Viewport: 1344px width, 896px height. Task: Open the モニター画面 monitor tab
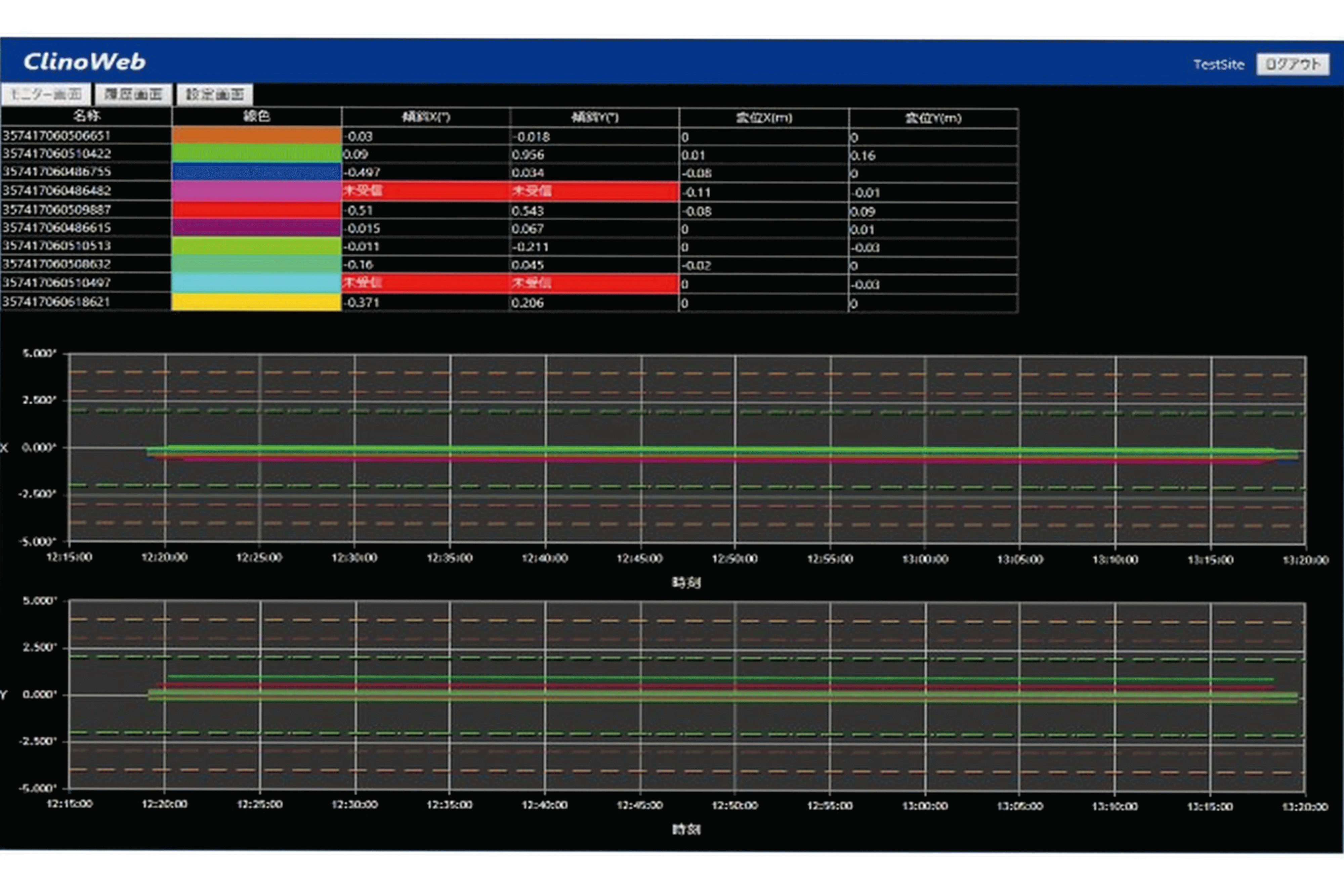click(46, 94)
